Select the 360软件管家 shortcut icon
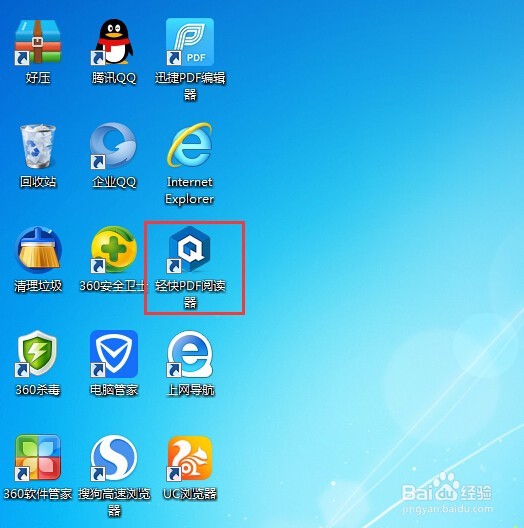 (38, 458)
